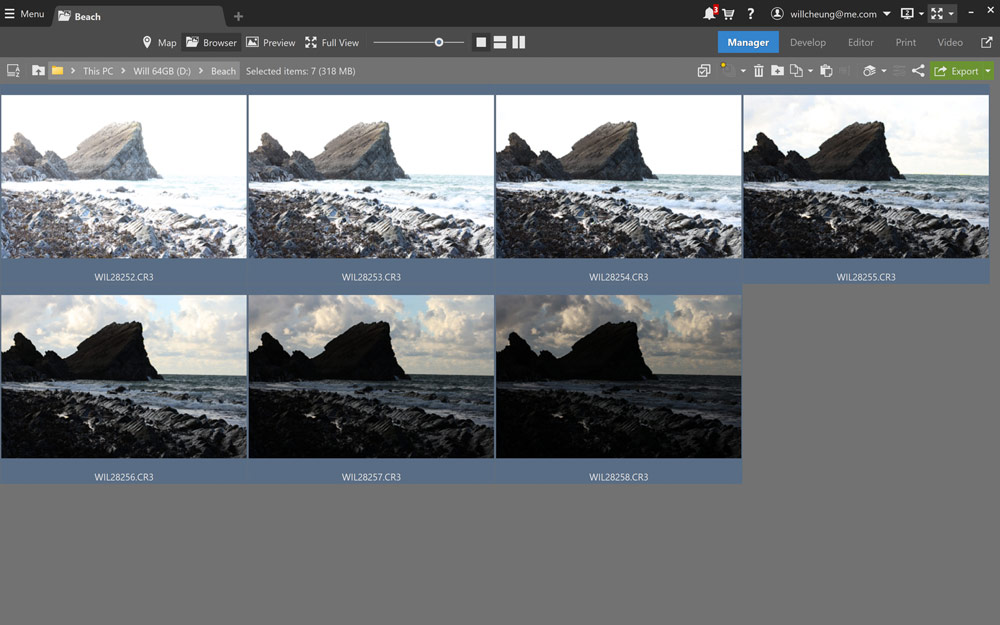Click Selected items: 7 (318 MB) text
The height and width of the screenshot is (625, 1000).
click(x=300, y=71)
